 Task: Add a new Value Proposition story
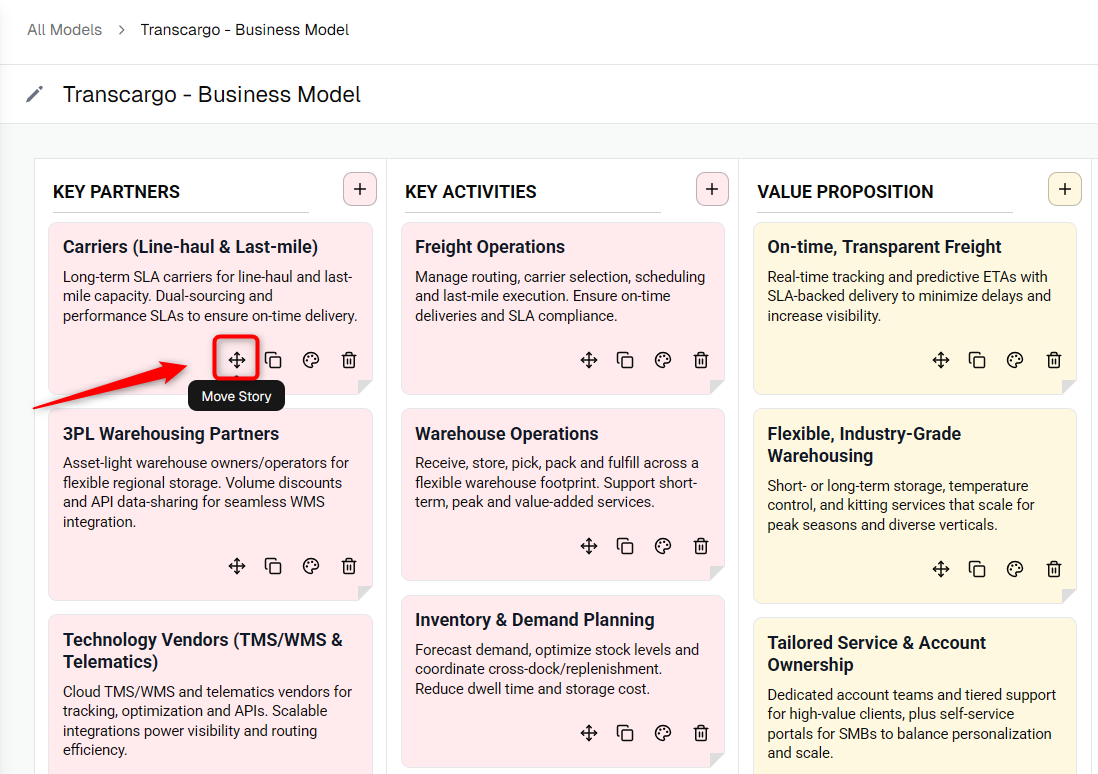(1065, 189)
